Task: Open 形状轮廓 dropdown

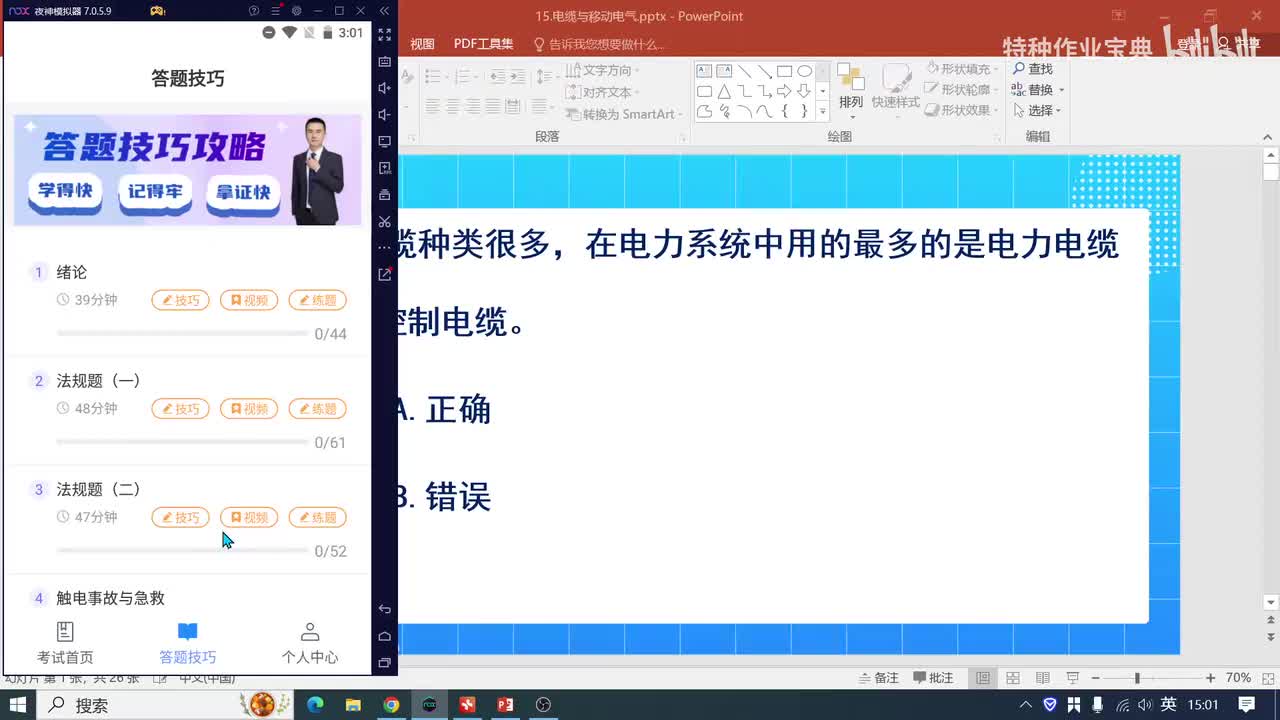Action: [x=962, y=90]
